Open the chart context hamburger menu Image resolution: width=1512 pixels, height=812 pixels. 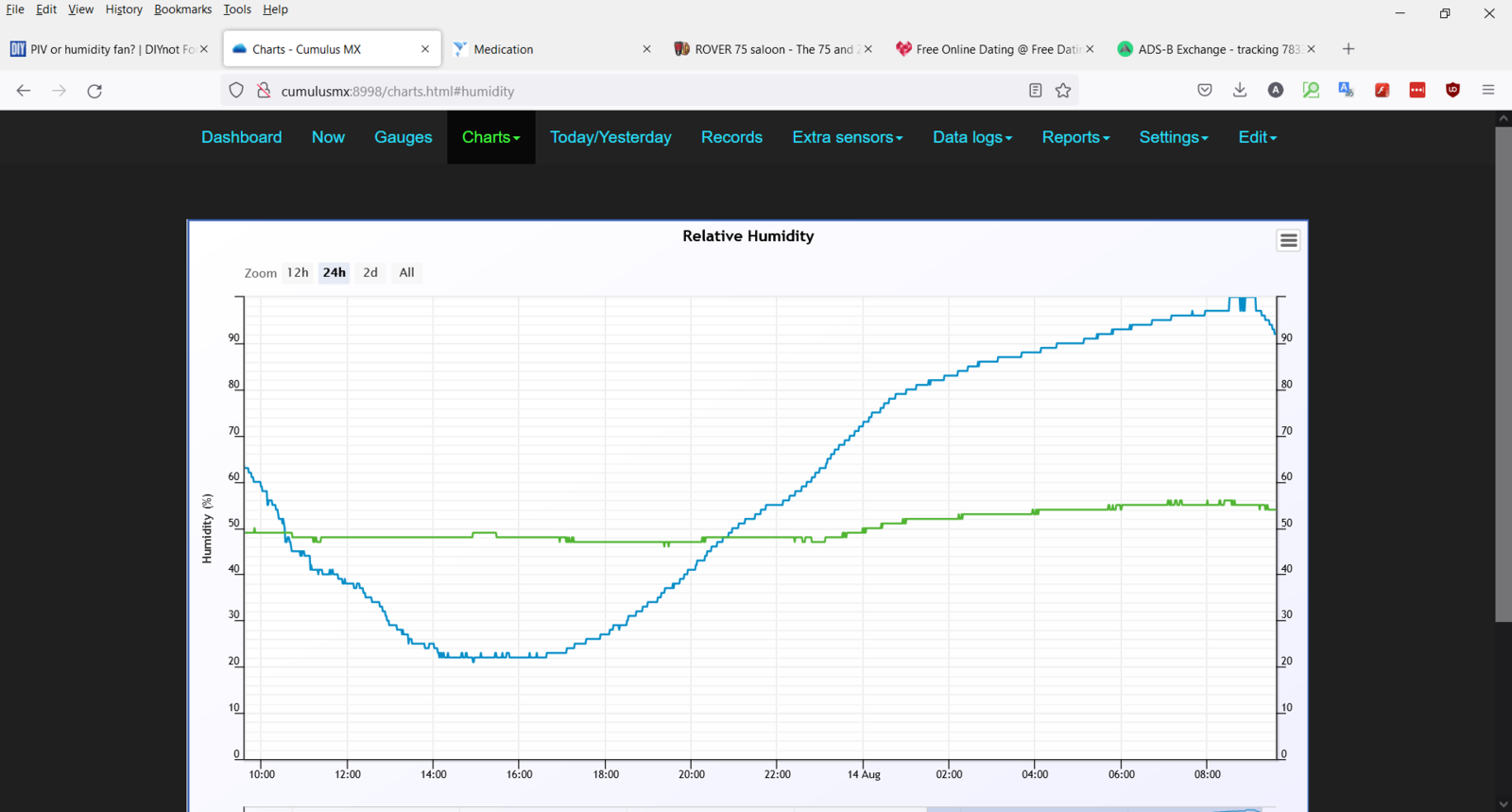1288,241
